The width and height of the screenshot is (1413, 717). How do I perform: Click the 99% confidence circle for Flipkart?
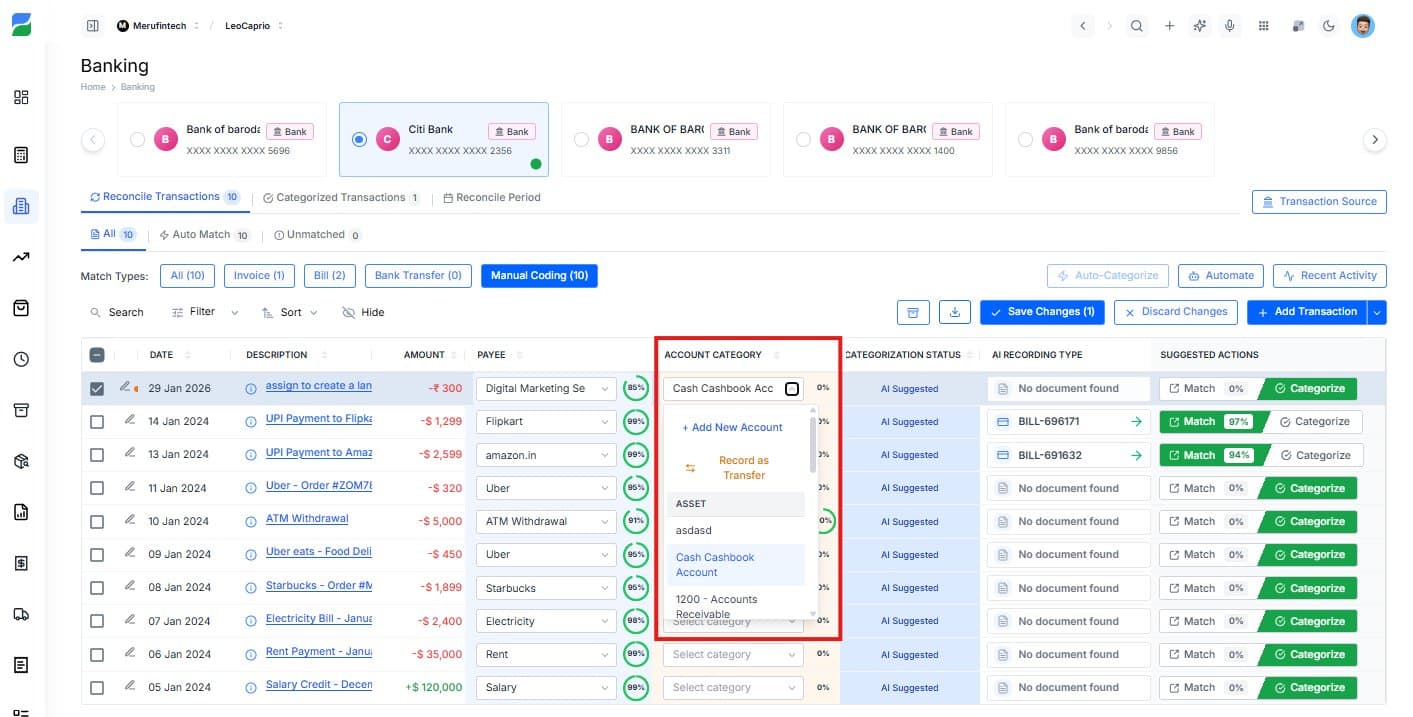pyautogui.click(x=635, y=421)
